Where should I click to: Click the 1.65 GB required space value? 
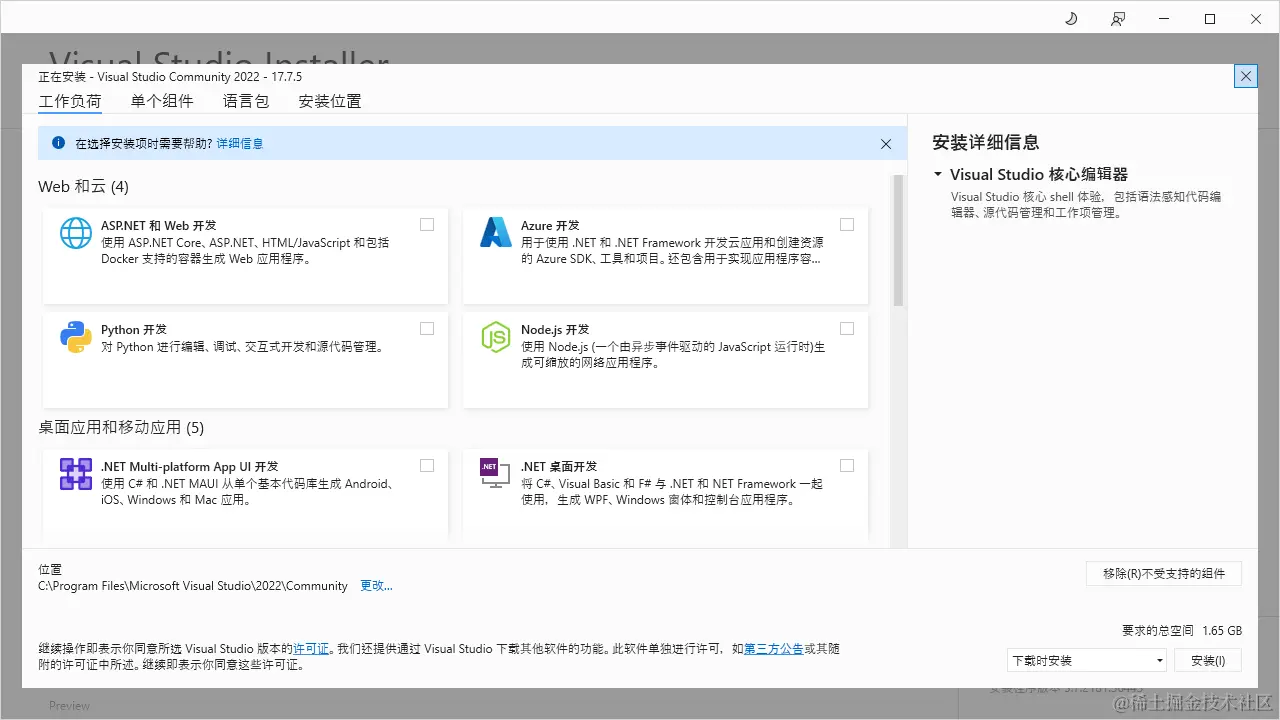pyautogui.click(x=1222, y=631)
